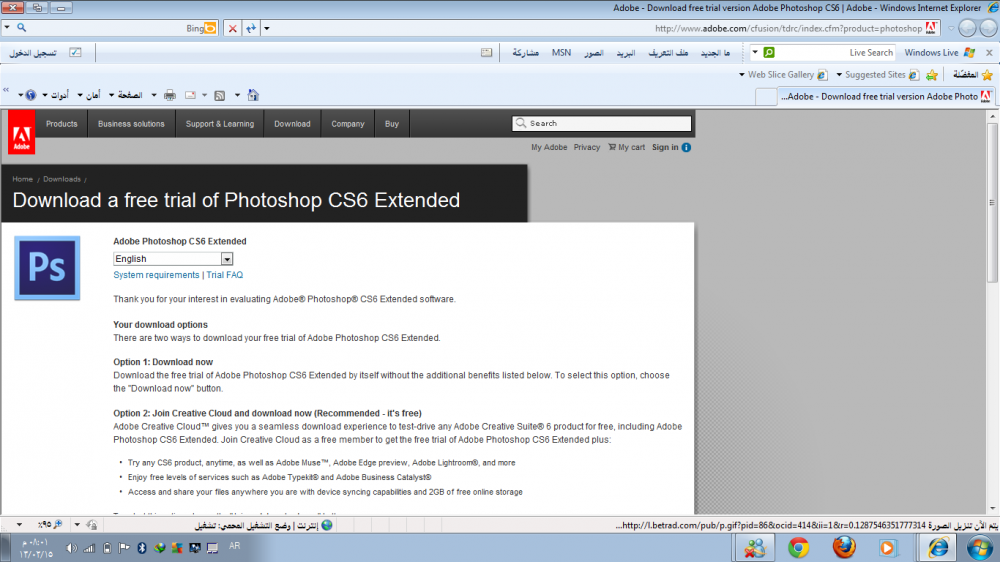
Task: Open the Home button dropdown arrow
Action: (237, 95)
